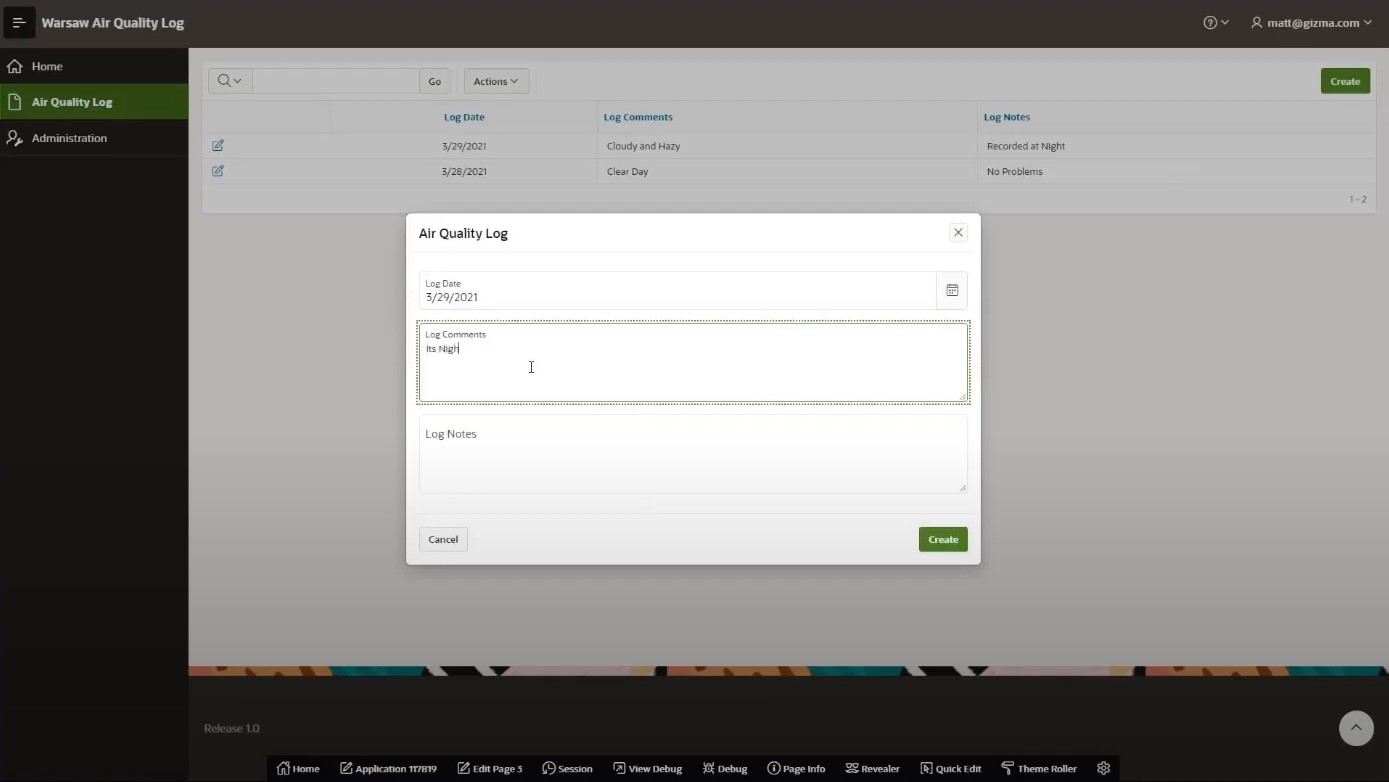Click Edit Page 3 in developer toolbar
Screen dimensions: 1389x782
(490, 768)
